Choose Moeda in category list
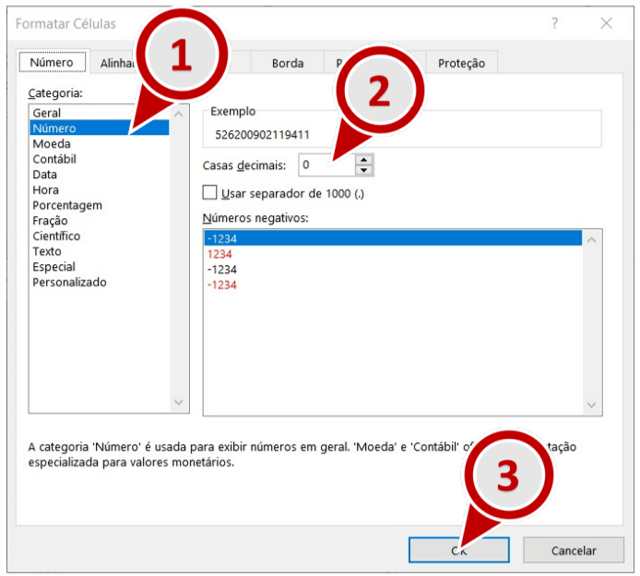This screenshot has width=640, height=576. click(52, 144)
